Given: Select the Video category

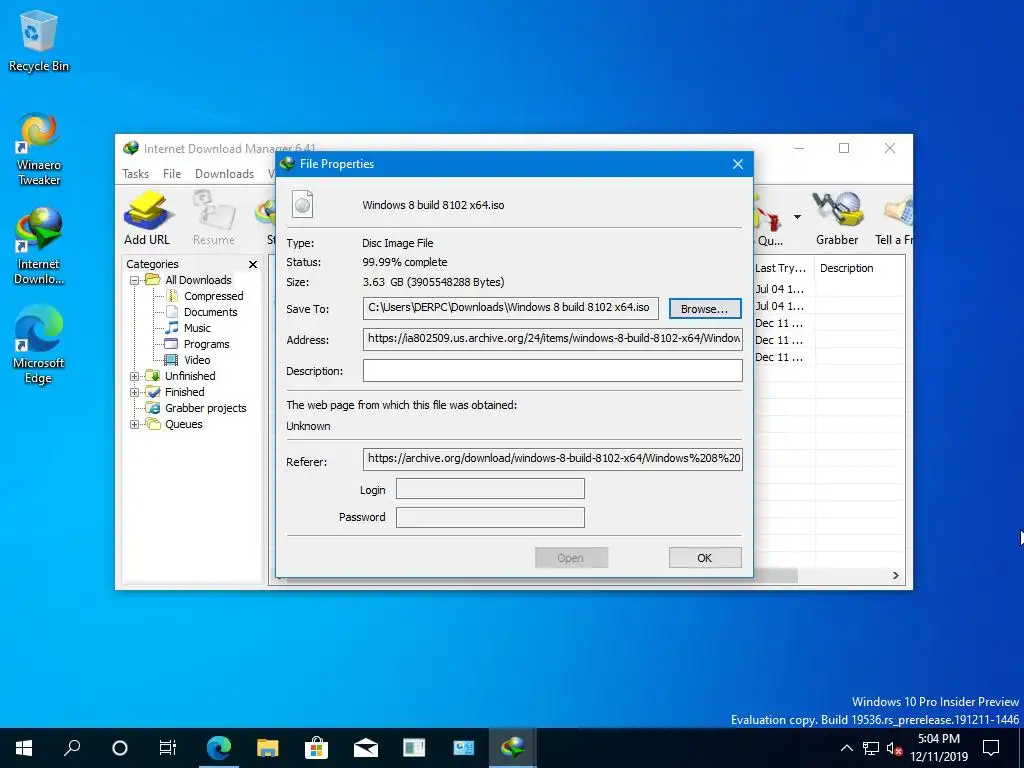Looking at the screenshot, I should pos(197,360).
